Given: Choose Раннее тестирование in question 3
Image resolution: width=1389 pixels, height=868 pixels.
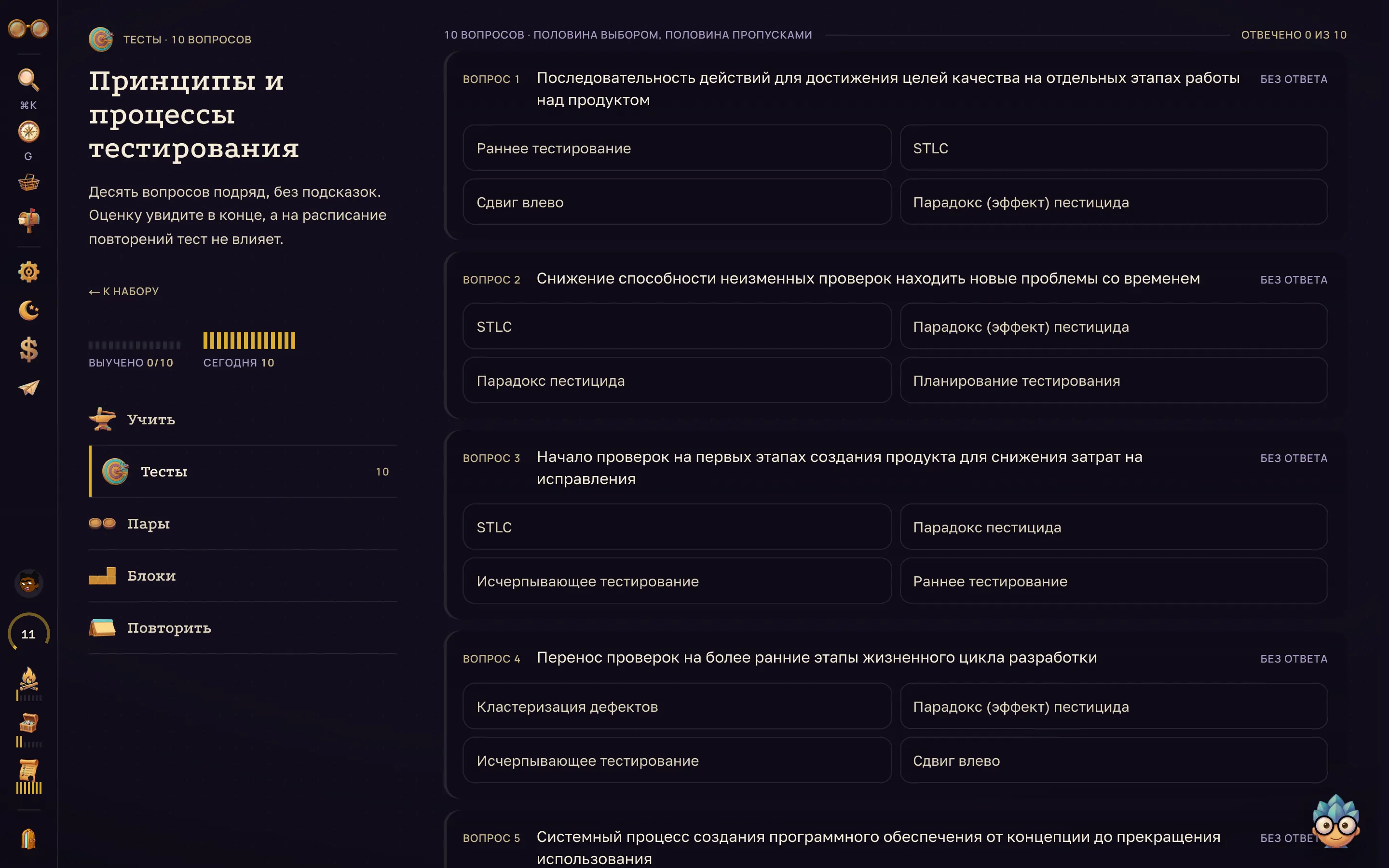Looking at the screenshot, I should (1114, 581).
